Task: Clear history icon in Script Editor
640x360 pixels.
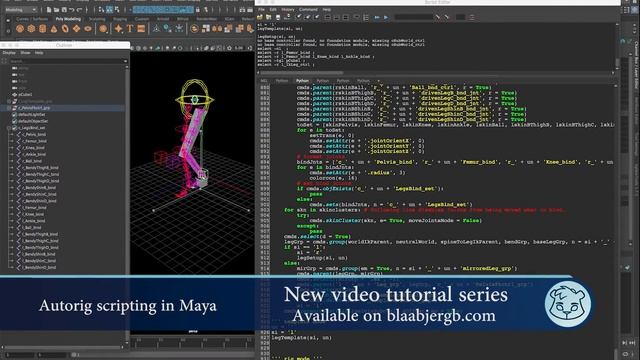Action: (298, 17)
